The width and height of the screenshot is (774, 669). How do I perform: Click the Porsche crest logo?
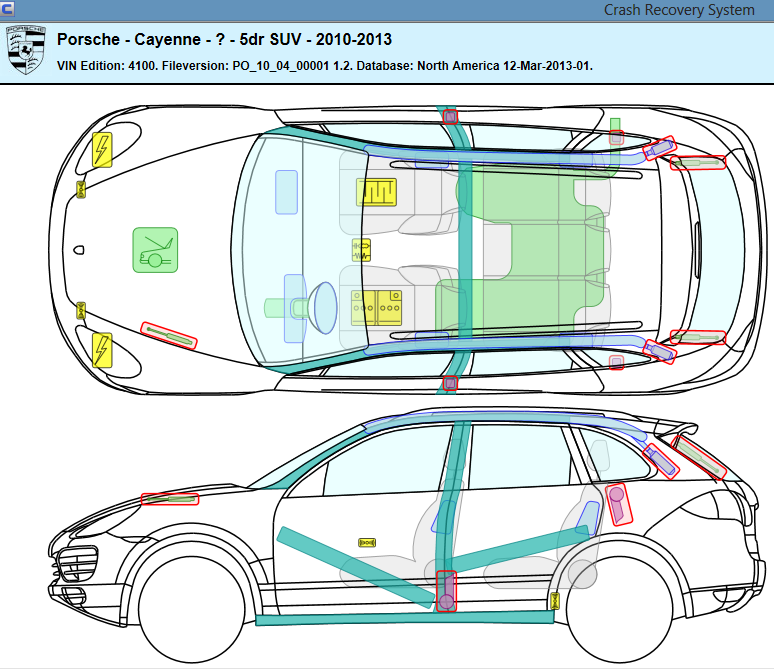(26, 50)
